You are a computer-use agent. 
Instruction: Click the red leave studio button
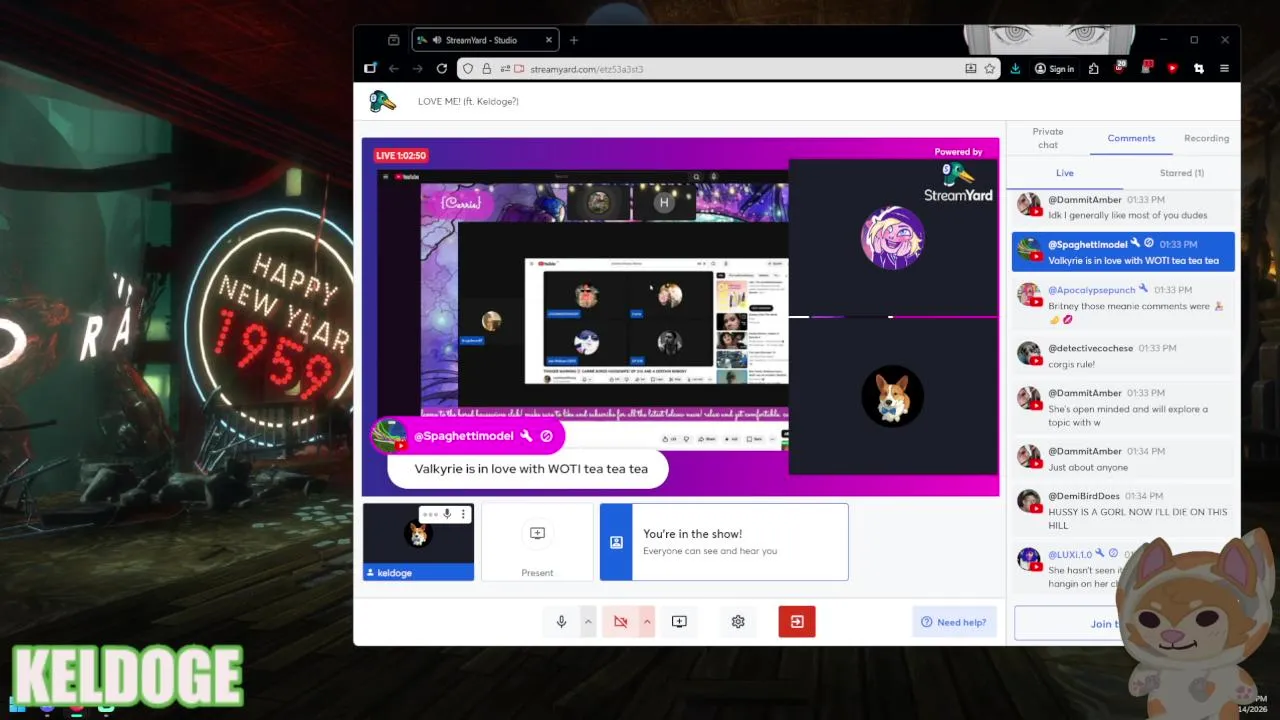[x=797, y=622]
